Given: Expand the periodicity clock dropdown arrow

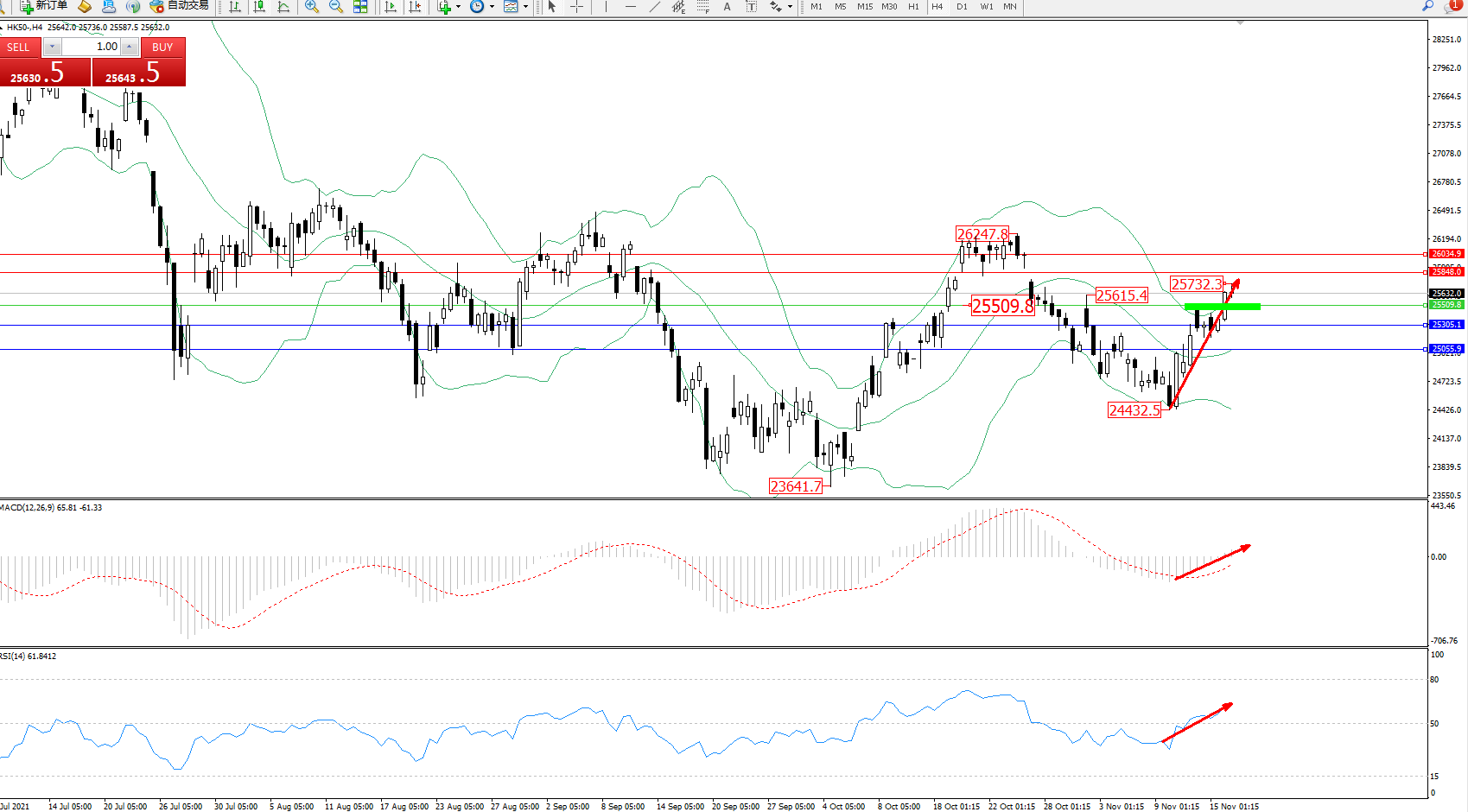Looking at the screenshot, I should 492,7.
